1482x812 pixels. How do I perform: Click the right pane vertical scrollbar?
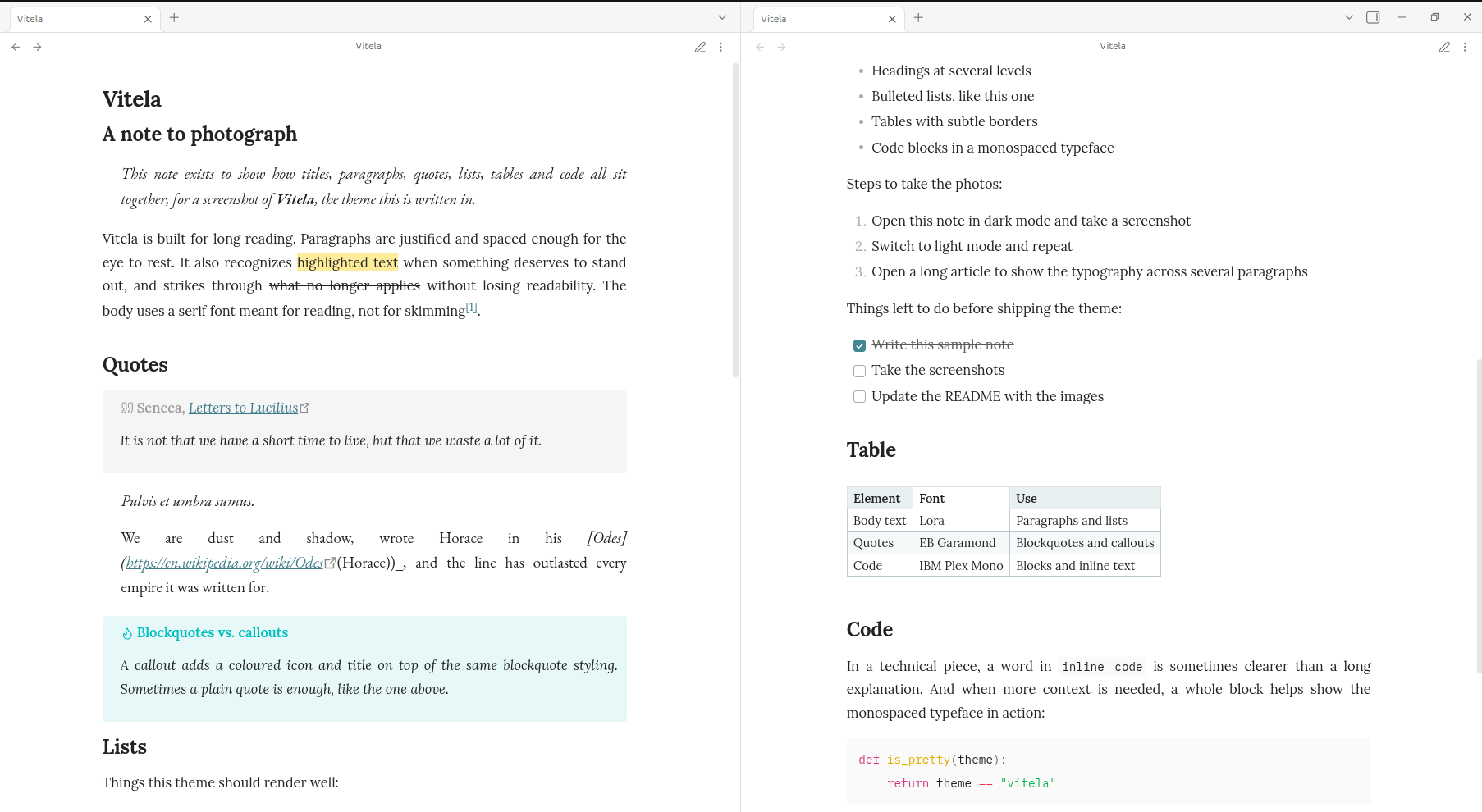point(1479,517)
